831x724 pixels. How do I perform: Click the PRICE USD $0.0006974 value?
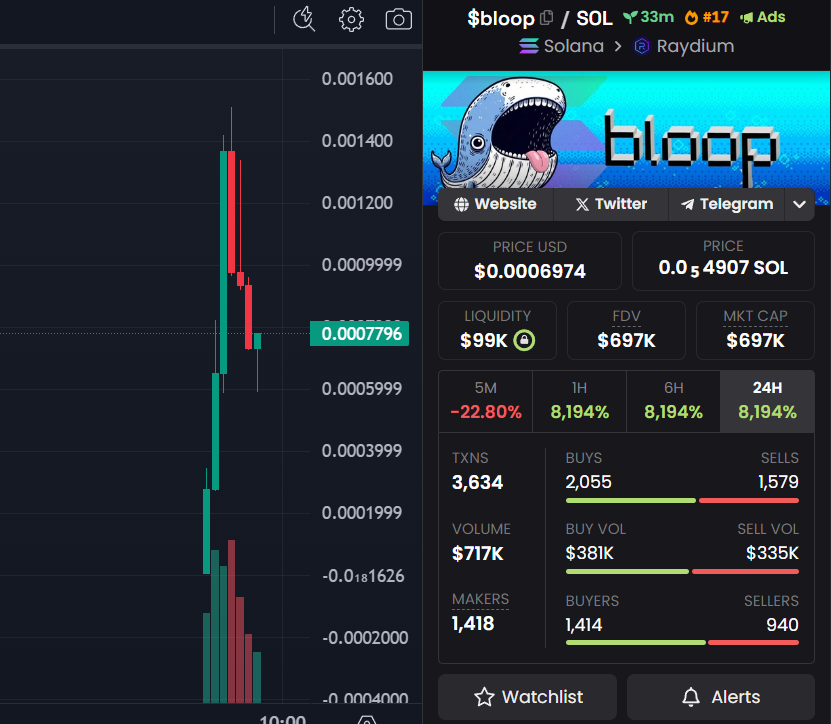[x=529, y=271]
